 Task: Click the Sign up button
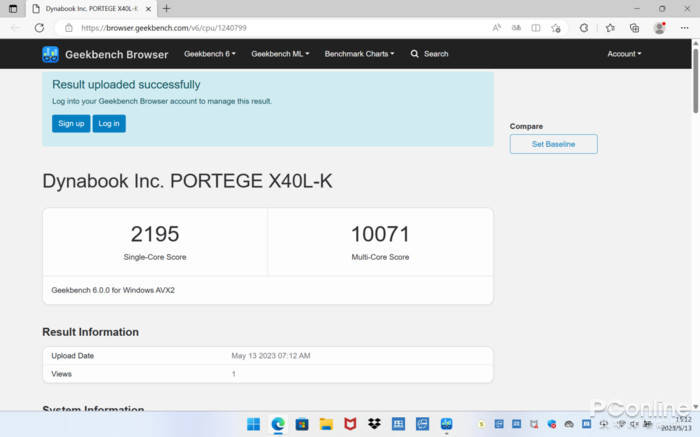71,124
